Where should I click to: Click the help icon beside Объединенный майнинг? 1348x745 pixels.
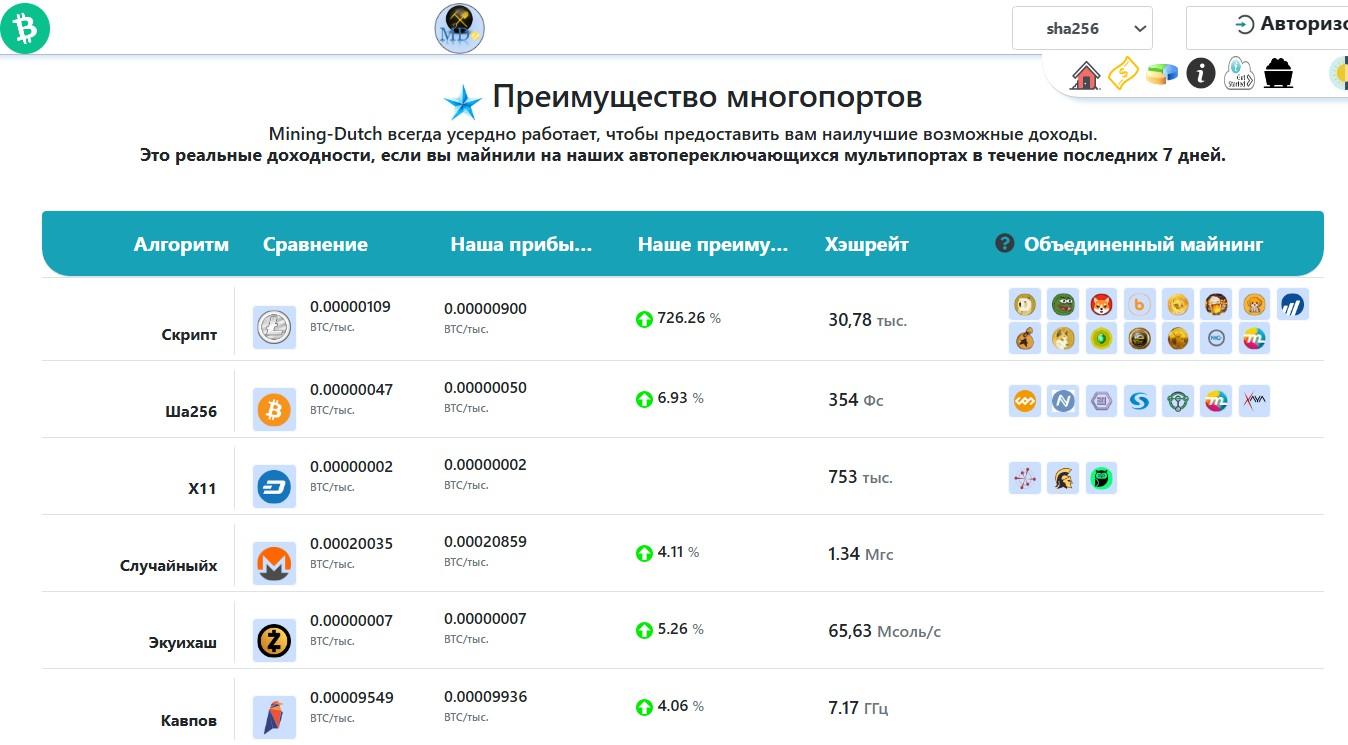(x=1005, y=243)
